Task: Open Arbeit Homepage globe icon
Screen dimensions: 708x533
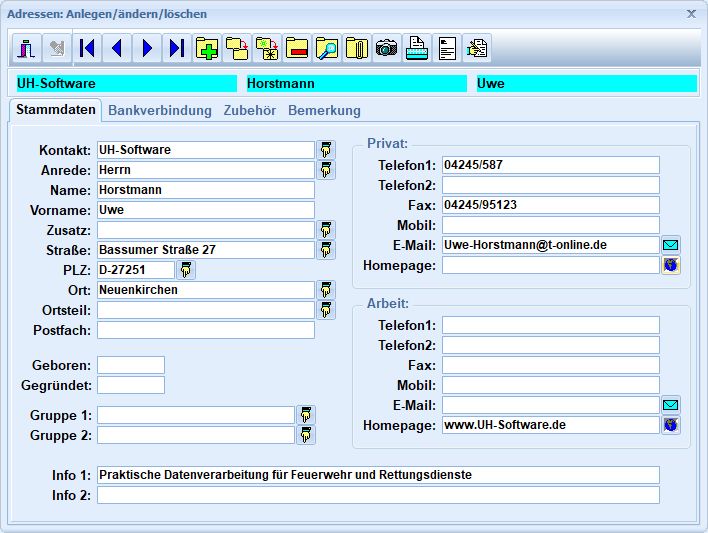Action: 671,425
